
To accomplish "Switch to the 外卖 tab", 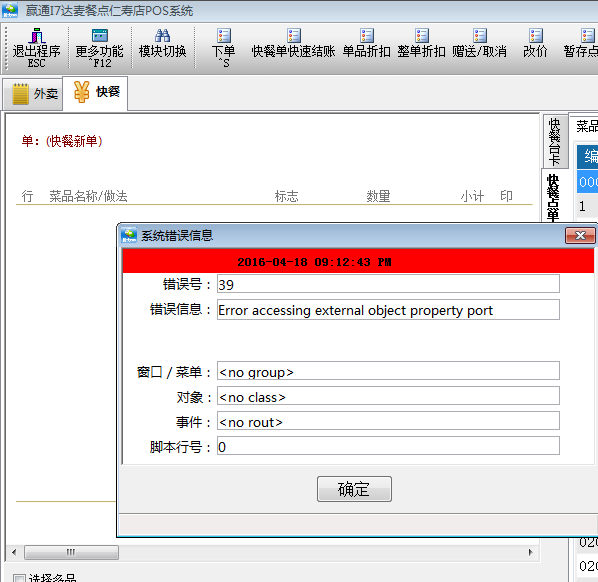I will point(34,94).
